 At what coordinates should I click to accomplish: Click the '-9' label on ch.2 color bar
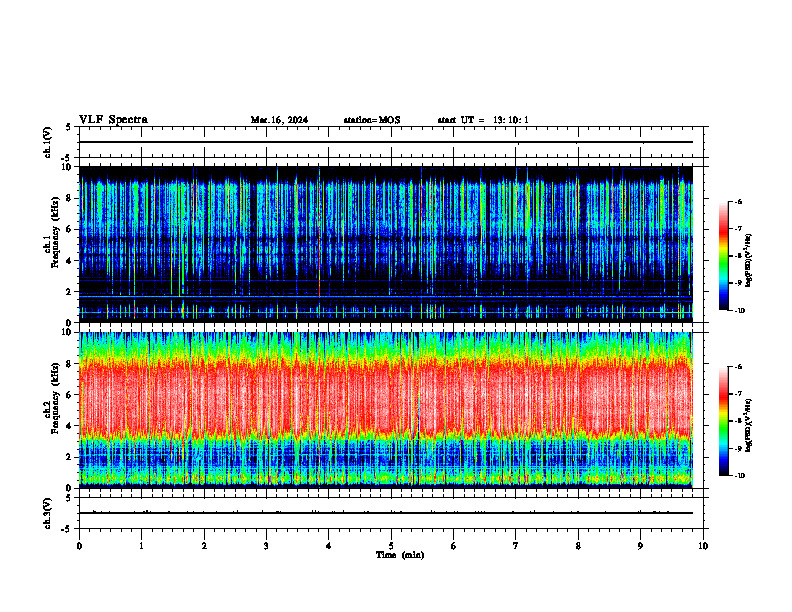tap(738, 448)
